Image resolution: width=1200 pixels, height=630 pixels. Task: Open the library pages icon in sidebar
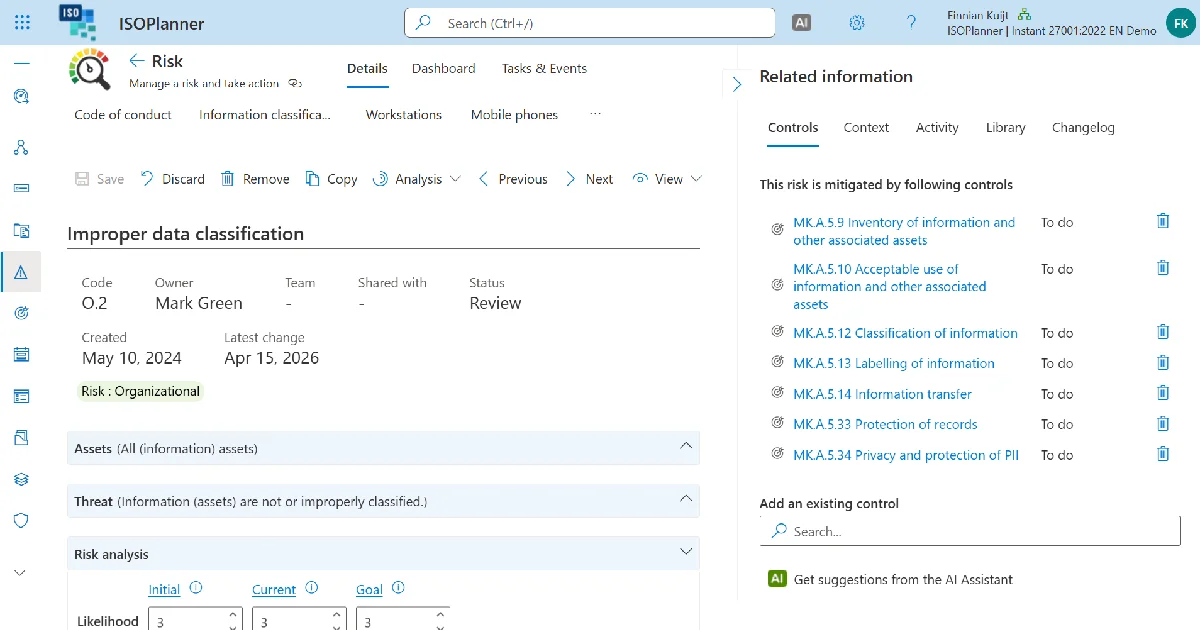[x=22, y=437]
